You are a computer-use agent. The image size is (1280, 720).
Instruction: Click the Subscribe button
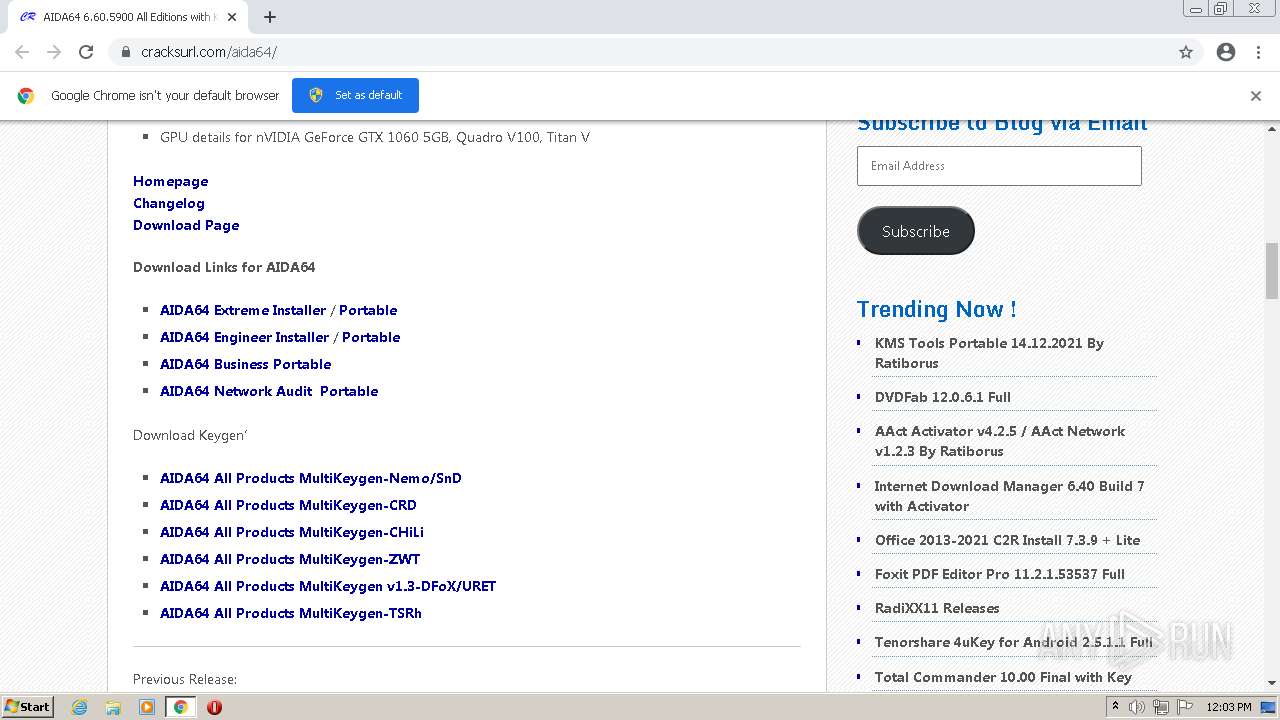pos(915,231)
